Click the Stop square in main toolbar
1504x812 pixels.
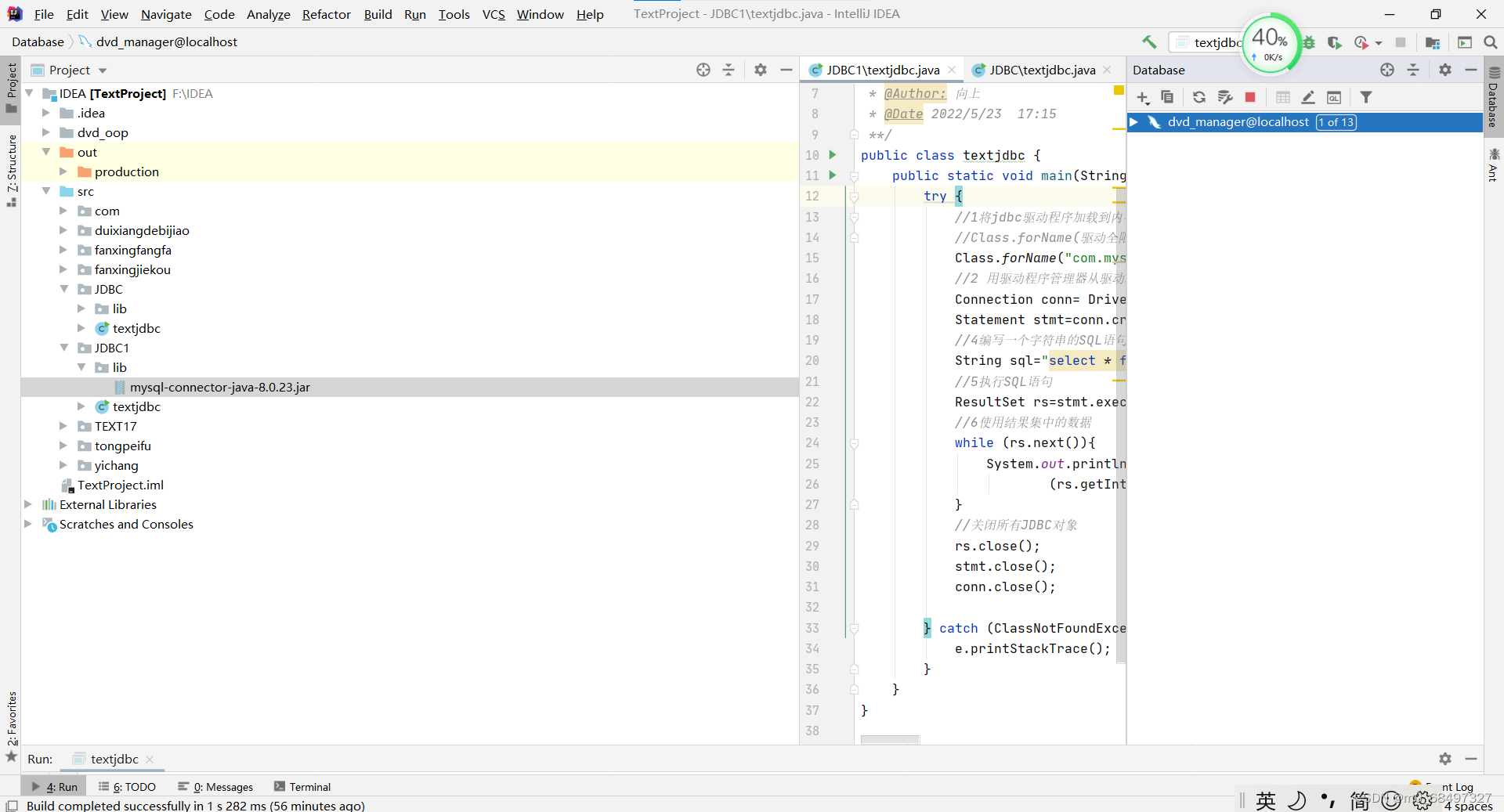tap(1401, 42)
